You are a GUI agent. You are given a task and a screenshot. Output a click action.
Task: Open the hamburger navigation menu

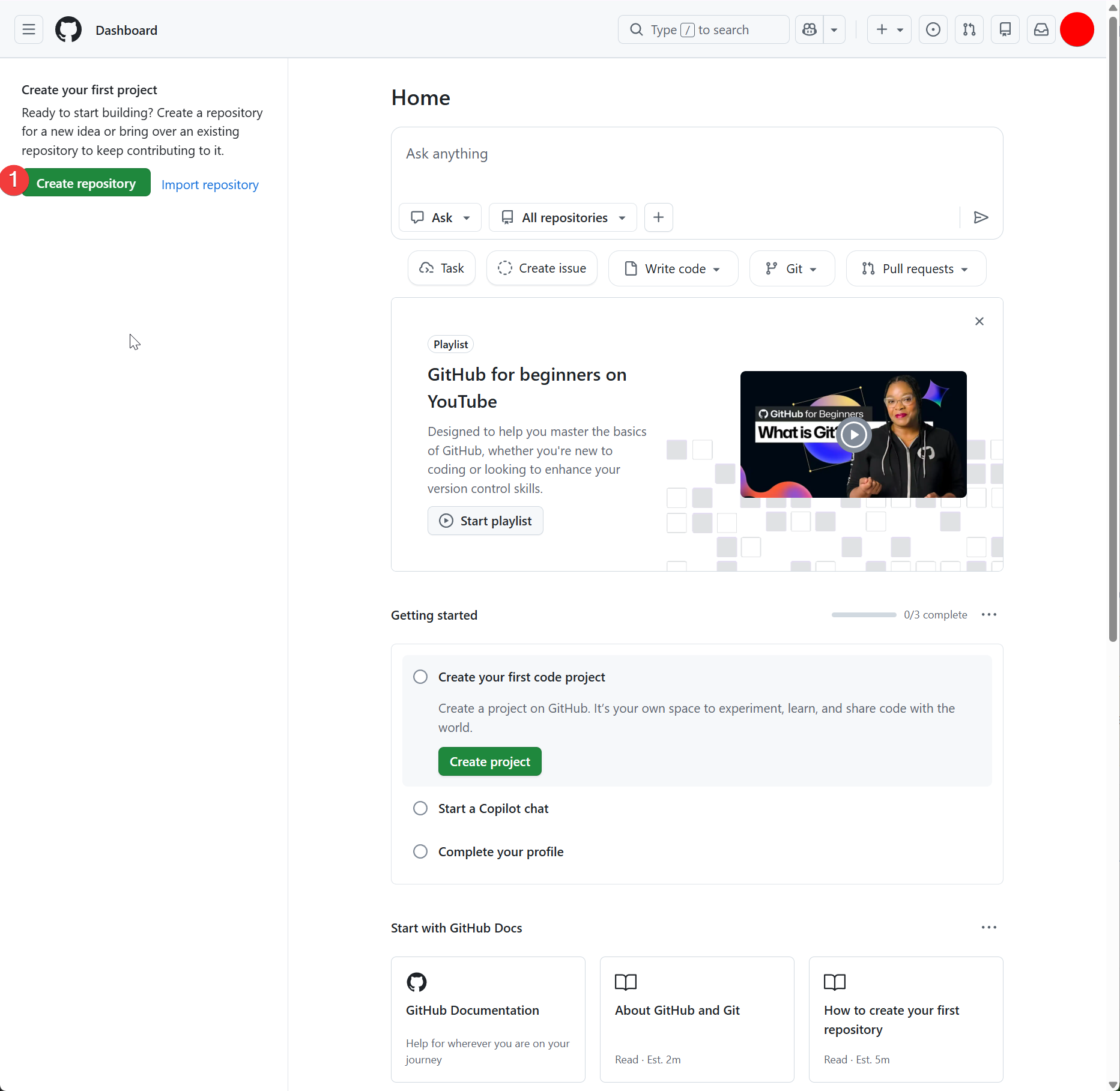click(29, 30)
